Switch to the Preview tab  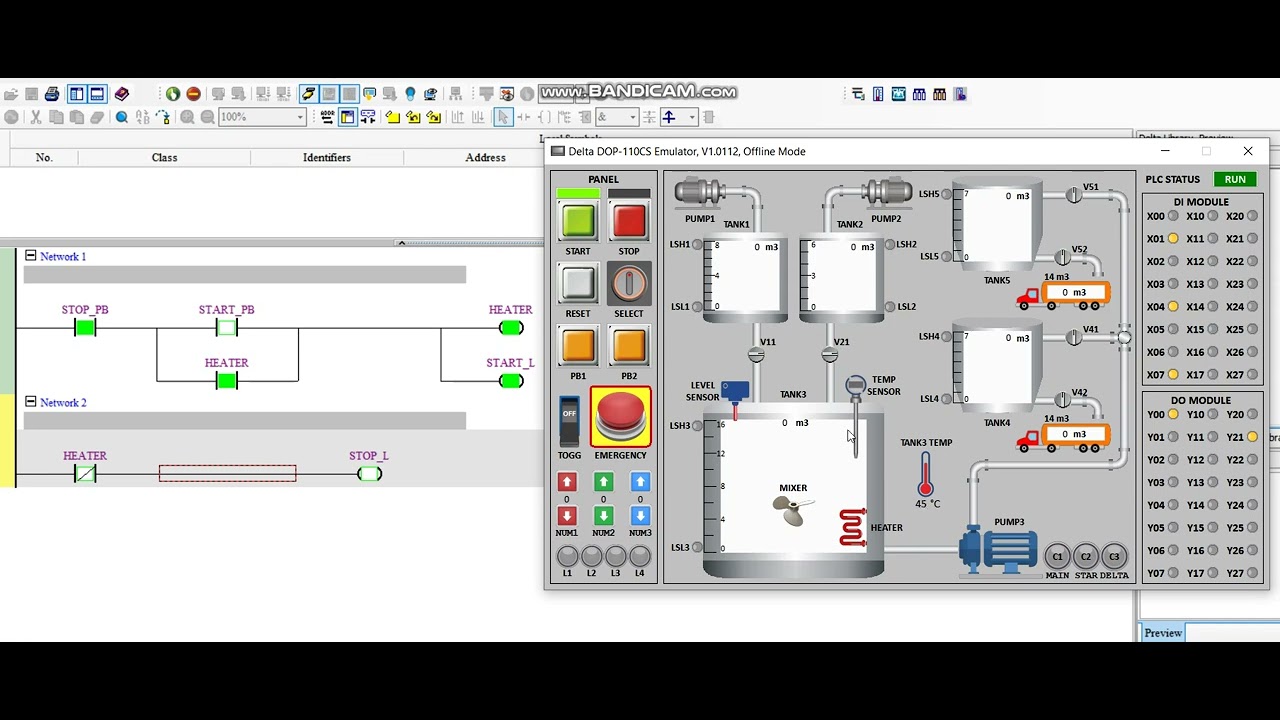click(1163, 633)
